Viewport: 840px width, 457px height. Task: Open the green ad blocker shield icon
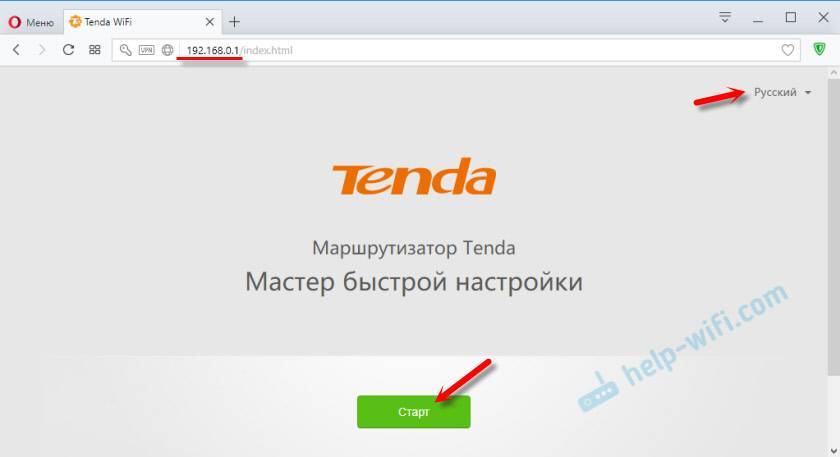pyautogui.click(x=819, y=49)
